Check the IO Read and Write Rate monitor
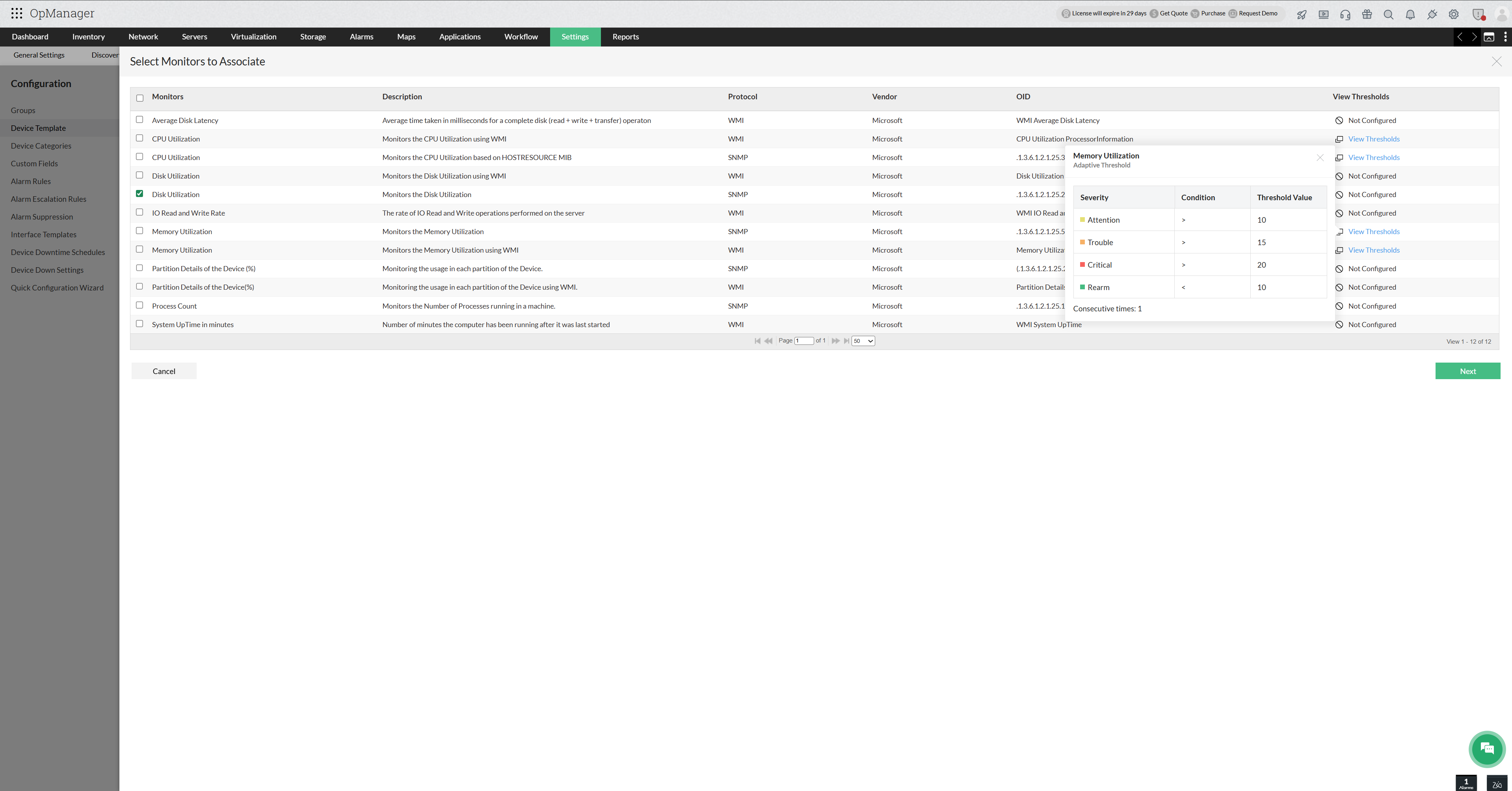This screenshot has width=1512, height=791. pyautogui.click(x=139, y=212)
